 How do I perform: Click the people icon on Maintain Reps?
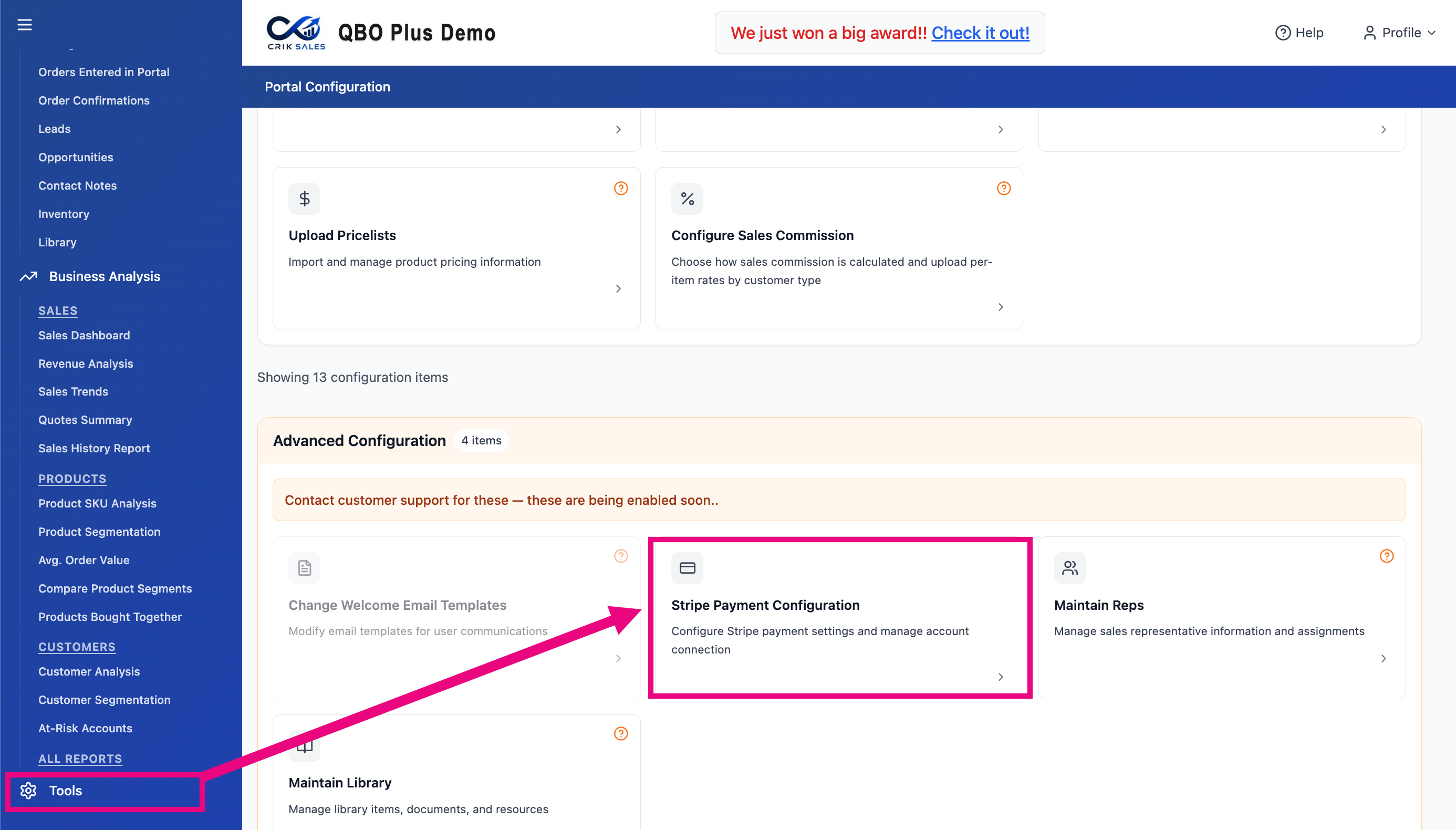[x=1069, y=568]
